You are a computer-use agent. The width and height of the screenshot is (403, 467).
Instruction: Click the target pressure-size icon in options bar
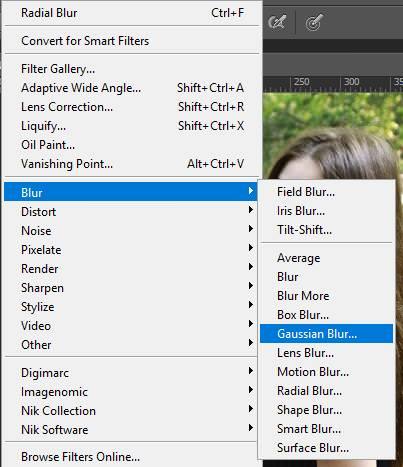[314, 23]
